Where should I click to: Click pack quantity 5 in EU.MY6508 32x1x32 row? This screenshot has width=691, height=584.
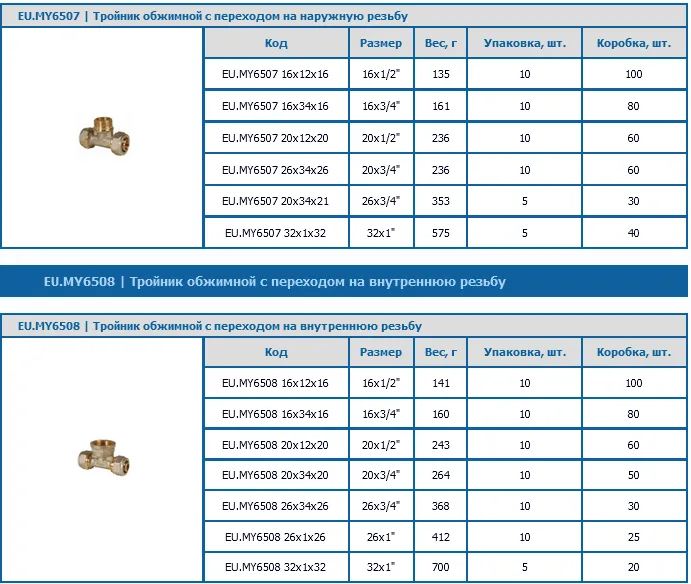coord(524,567)
